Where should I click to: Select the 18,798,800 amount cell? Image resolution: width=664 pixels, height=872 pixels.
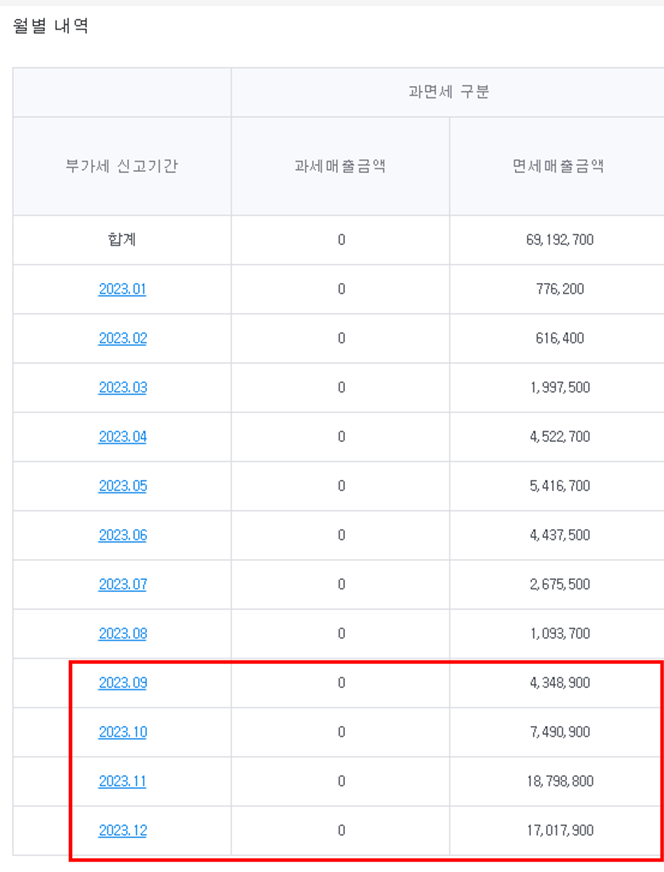click(x=560, y=781)
